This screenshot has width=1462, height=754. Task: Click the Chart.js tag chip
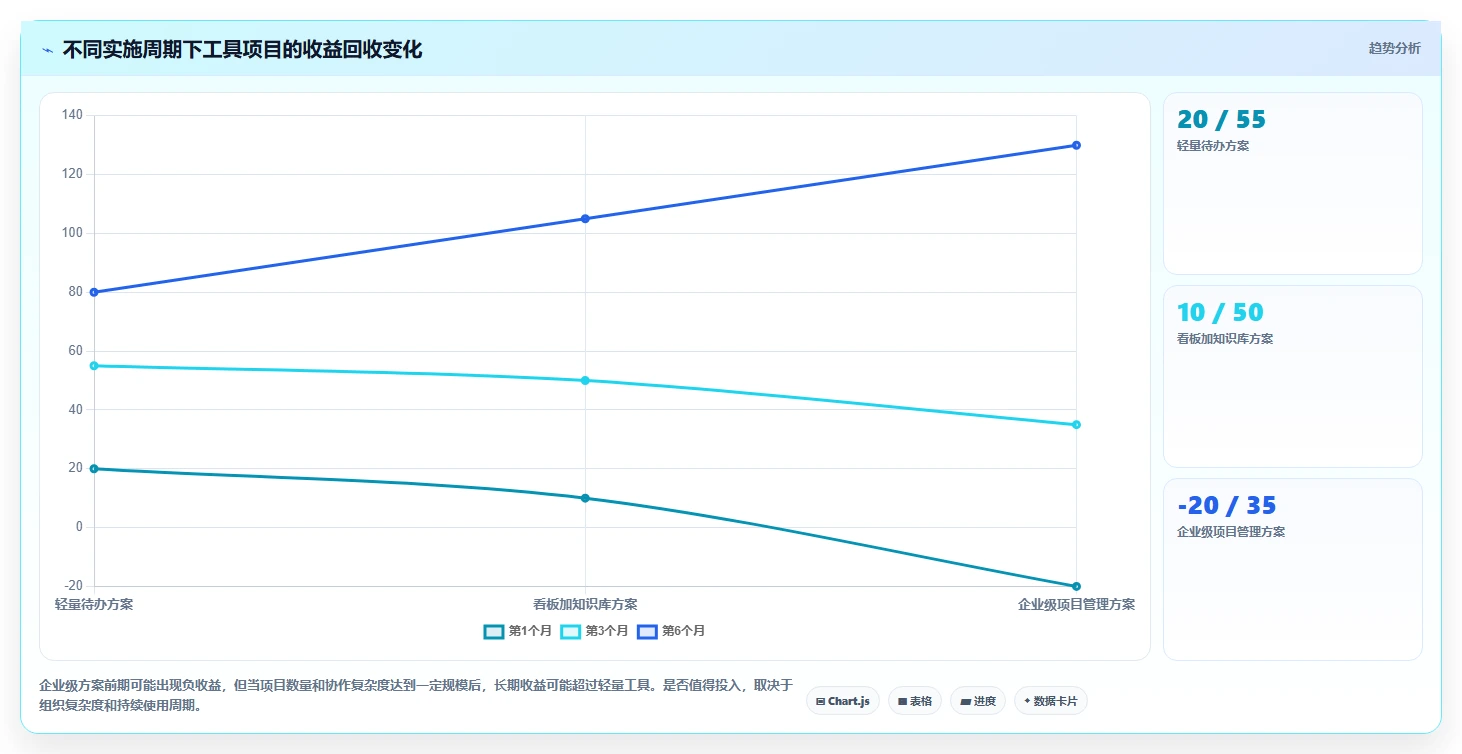843,701
